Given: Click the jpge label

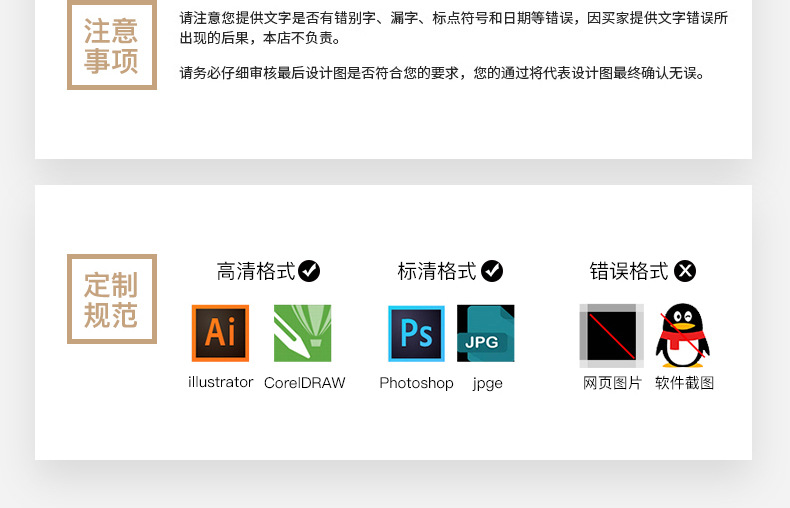Looking at the screenshot, I should pos(488,384).
